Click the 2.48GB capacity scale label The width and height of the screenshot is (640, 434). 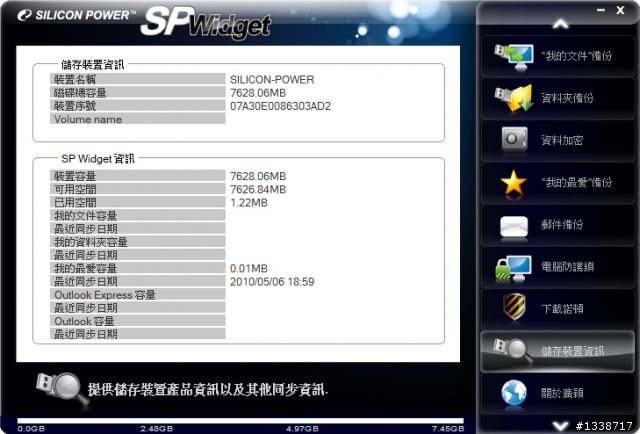[156, 429]
